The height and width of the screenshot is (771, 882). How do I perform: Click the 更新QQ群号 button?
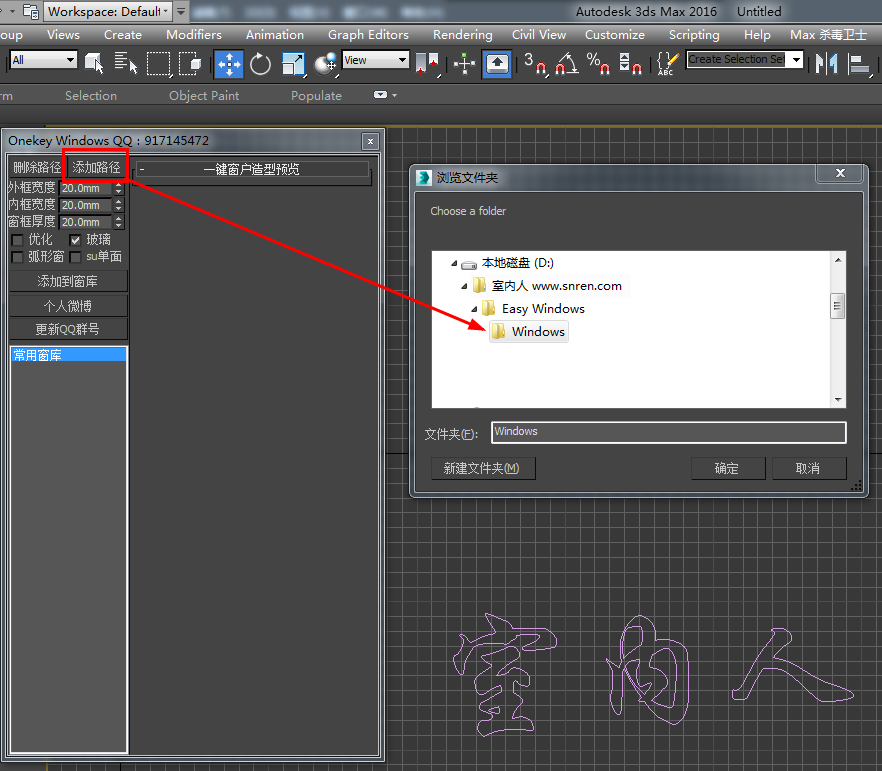[68, 330]
